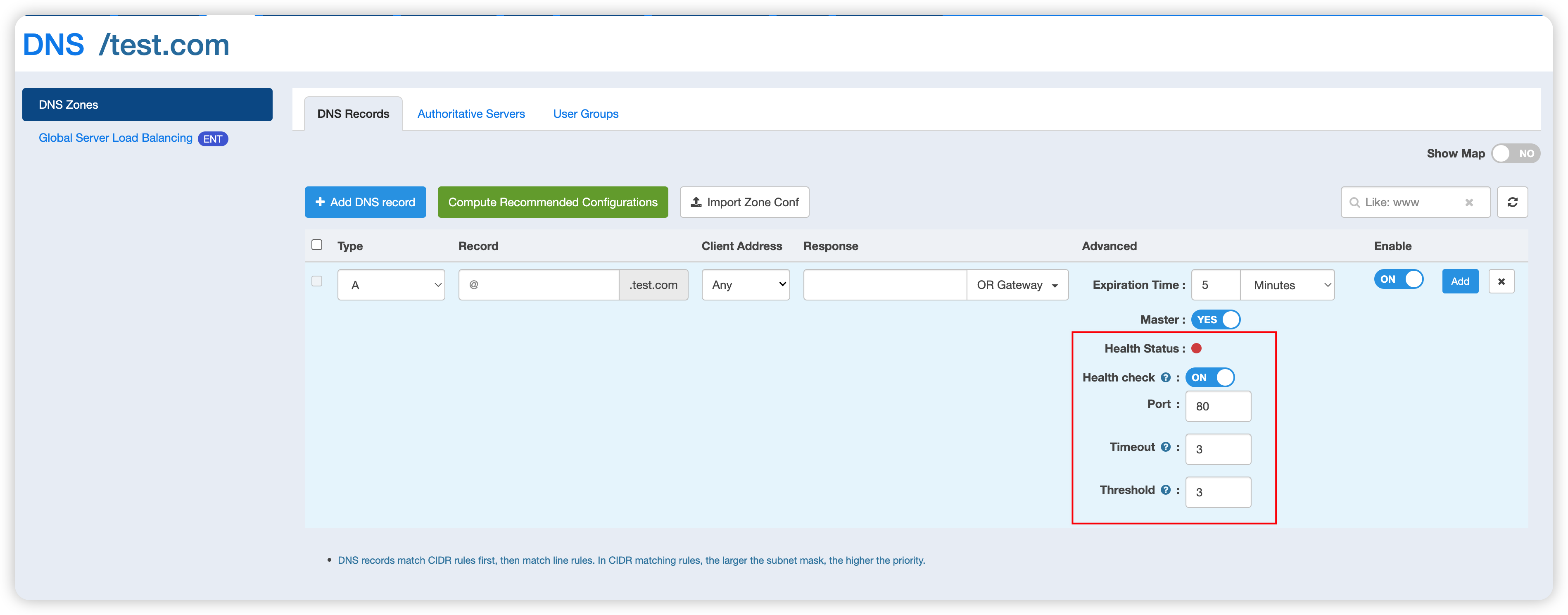Open the record Type dropdown showing A
The width and height of the screenshot is (1568, 615).
coord(391,285)
